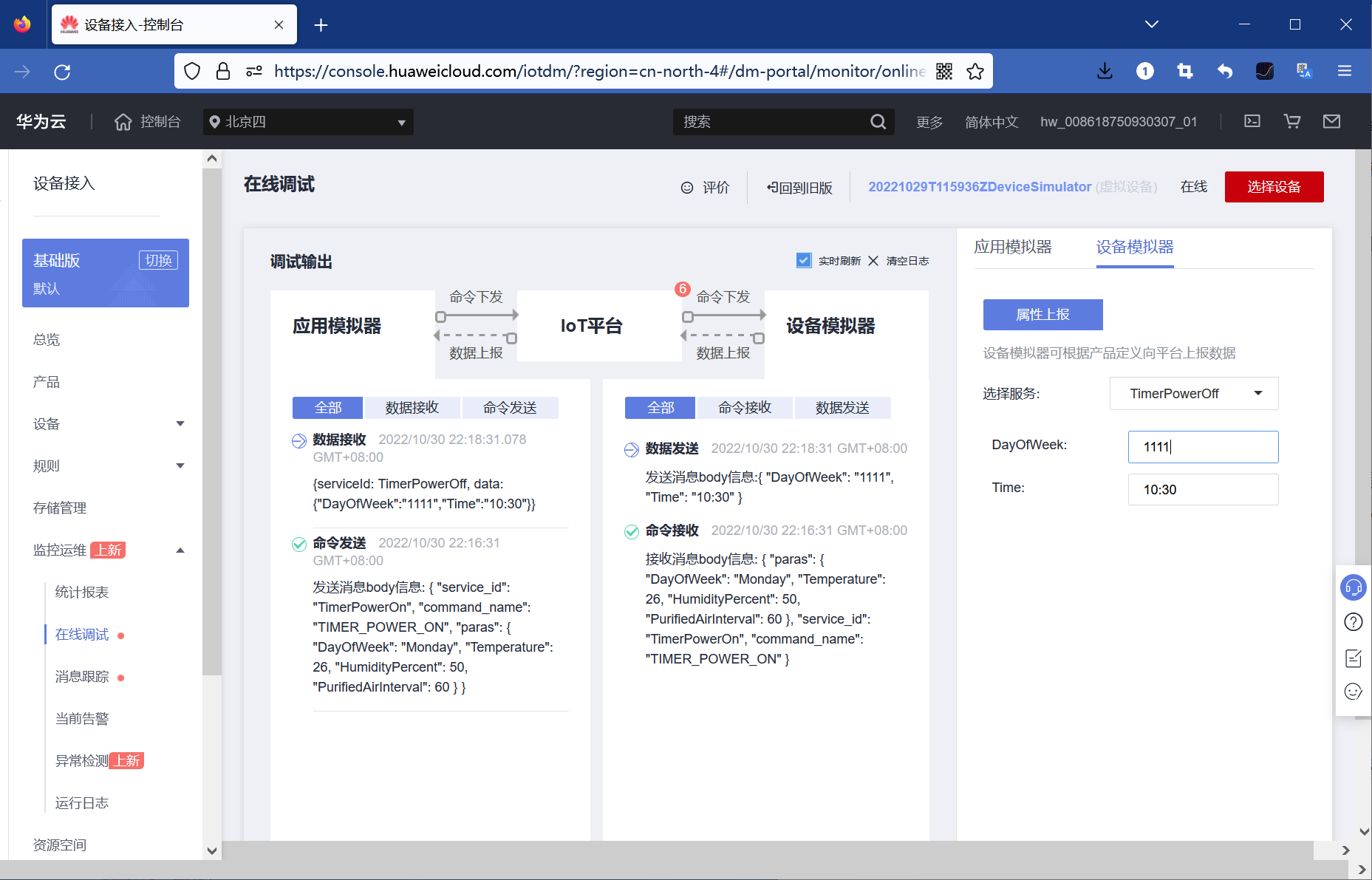Click the 属性上报 button
The height and width of the screenshot is (880, 1372).
point(1042,314)
